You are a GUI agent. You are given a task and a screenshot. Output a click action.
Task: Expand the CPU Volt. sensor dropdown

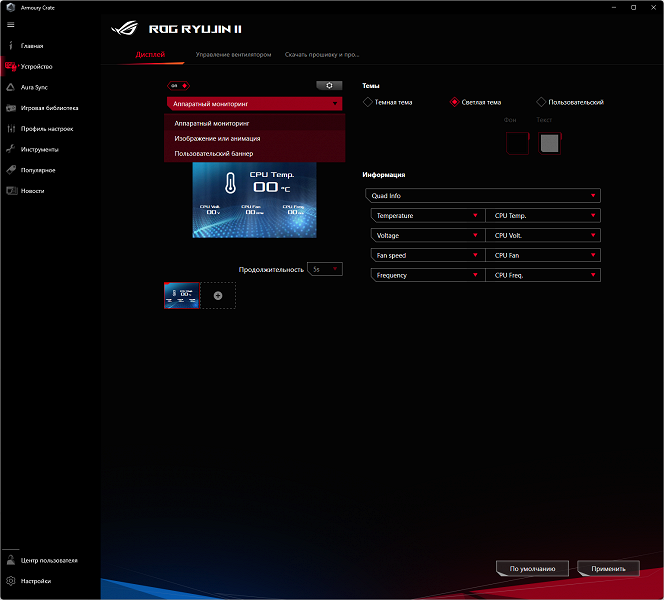click(x=543, y=235)
